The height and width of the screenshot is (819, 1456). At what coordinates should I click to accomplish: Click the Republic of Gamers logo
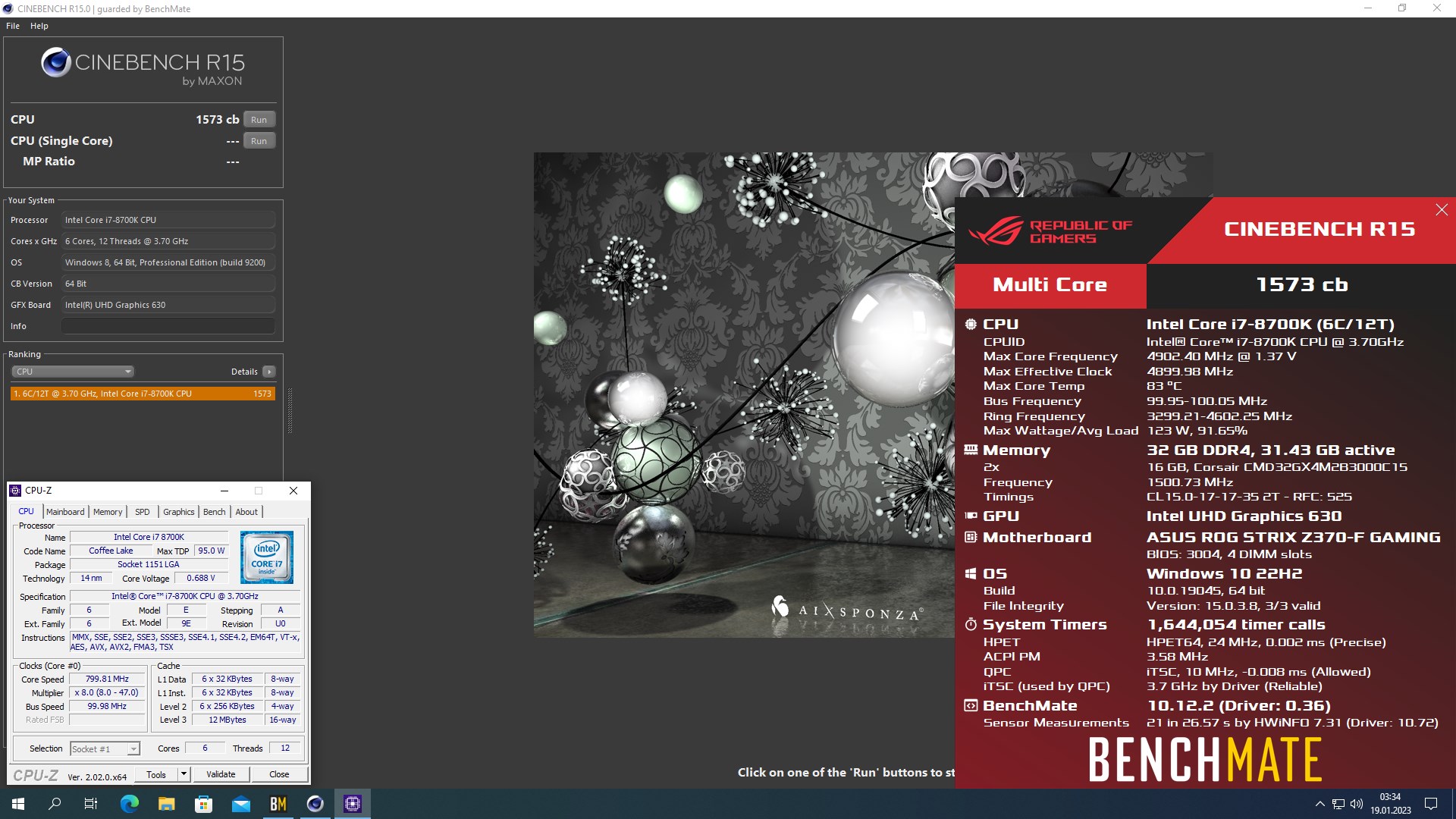click(1050, 231)
